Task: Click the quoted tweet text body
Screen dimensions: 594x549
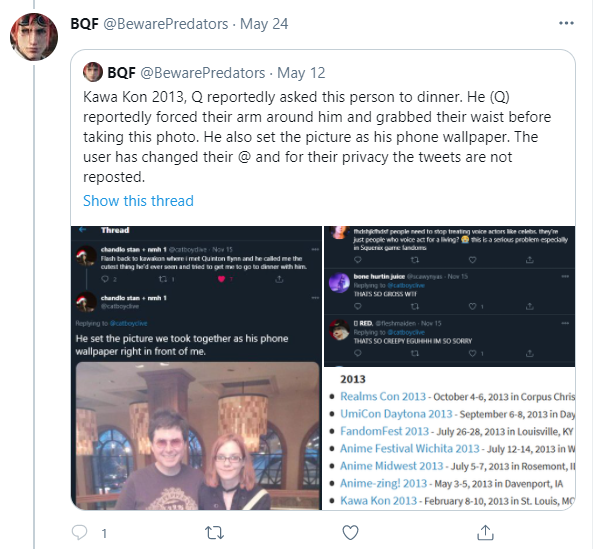Action: coord(317,137)
